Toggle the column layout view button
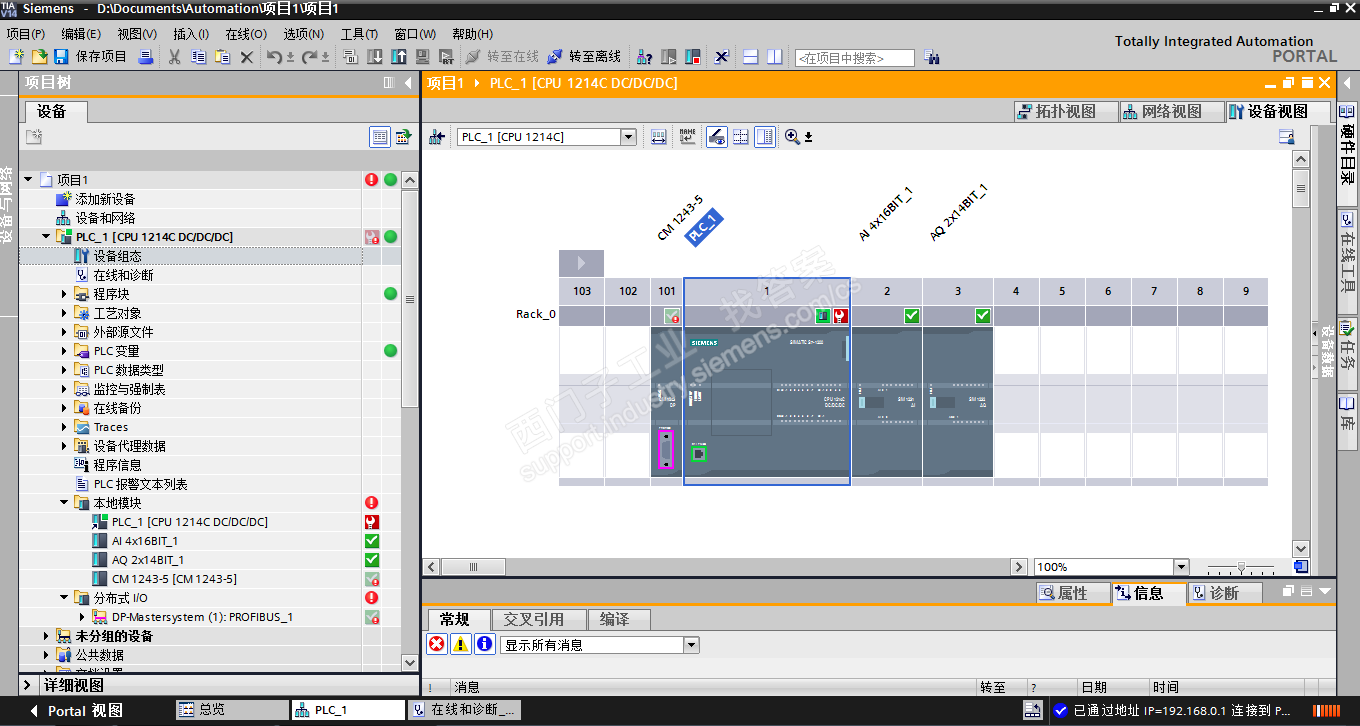This screenshot has width=1360, height=726. click(x=765, y=137)
